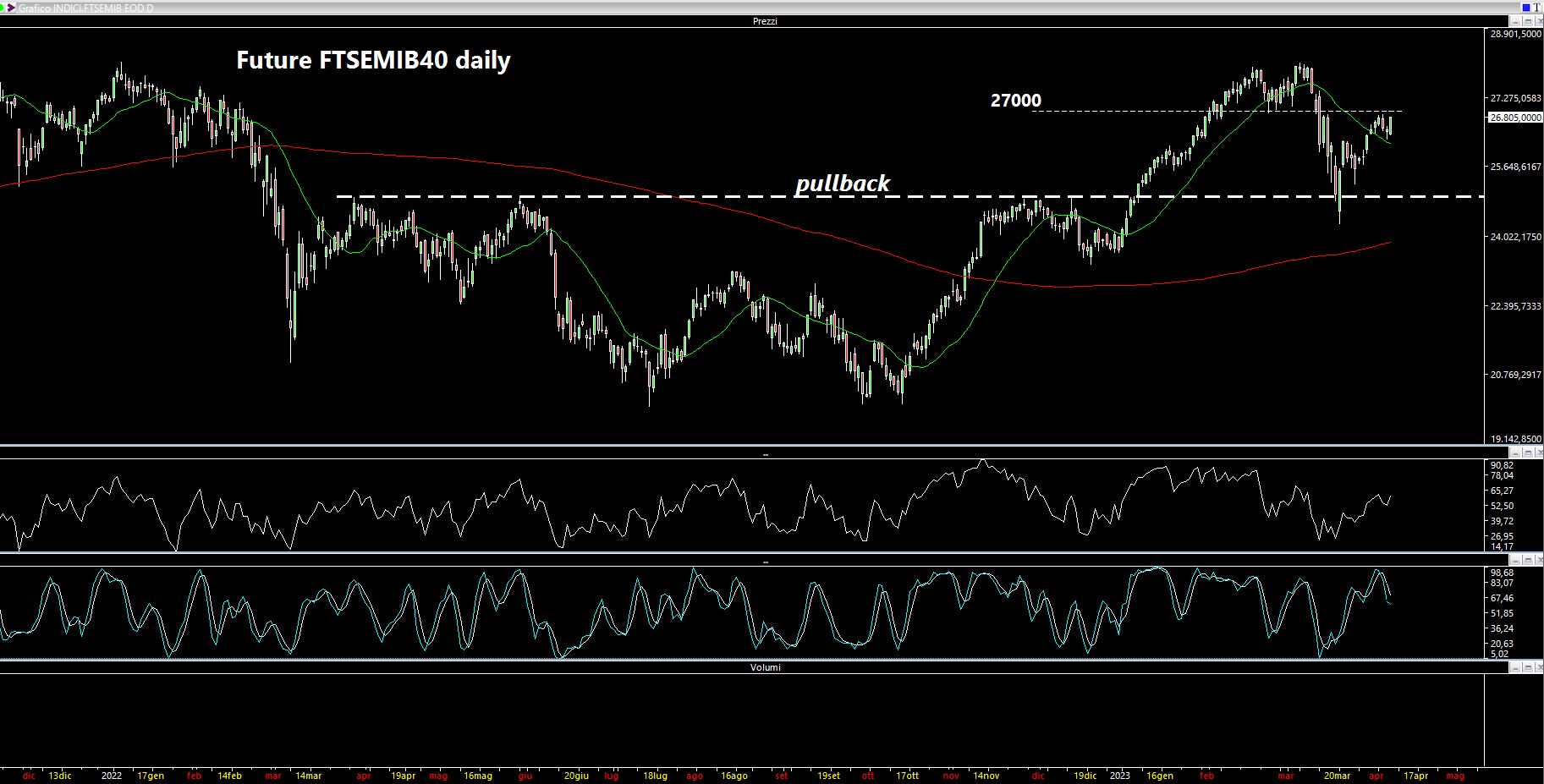The height and width of the screenshot is (784, 1544).
Task: Maximize the Prezzi price panel
Action: 1528,21
